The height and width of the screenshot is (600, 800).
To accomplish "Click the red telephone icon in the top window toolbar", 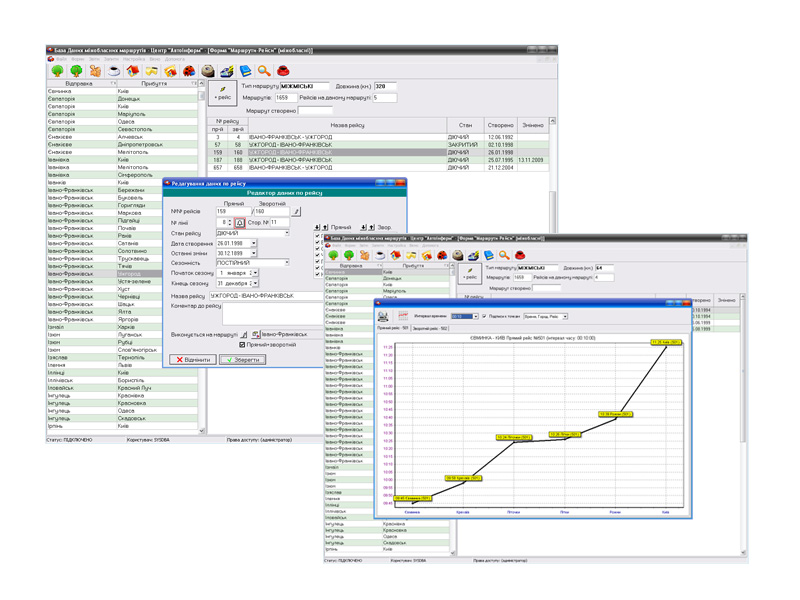I will [283, 71].
